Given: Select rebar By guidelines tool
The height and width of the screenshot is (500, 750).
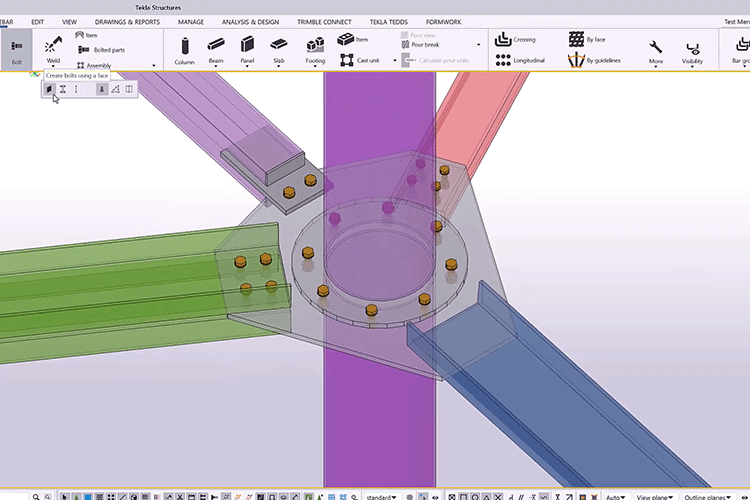Looking at the screenshot, I should (594, 60).
